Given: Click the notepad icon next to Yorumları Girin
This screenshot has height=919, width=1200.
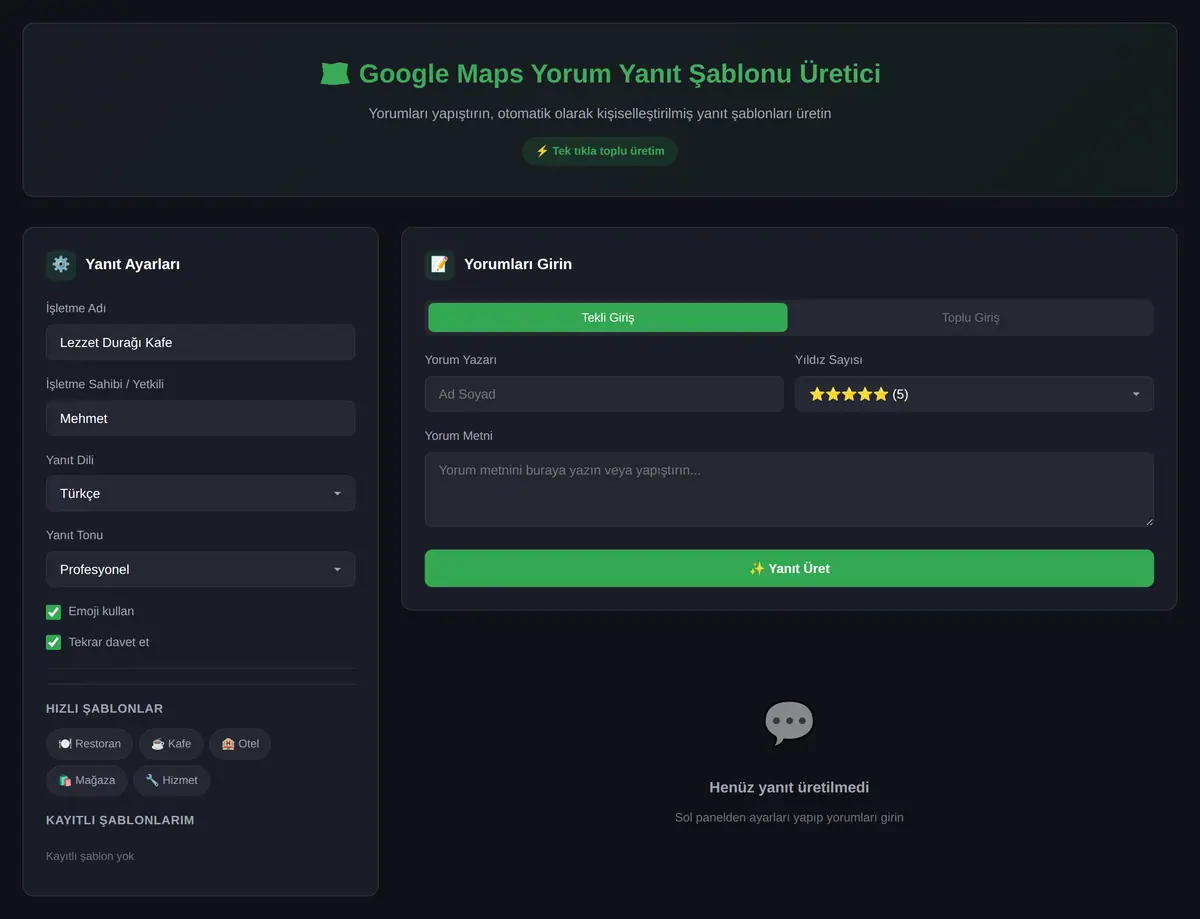Looking at the screenshot, I should tap(439, 264).
